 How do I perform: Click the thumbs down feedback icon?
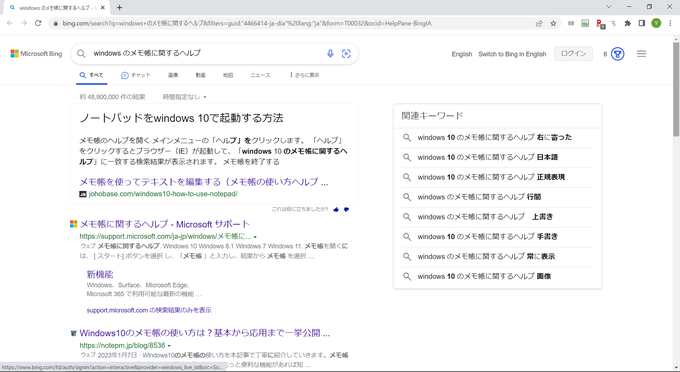click(x=346, y=209)
